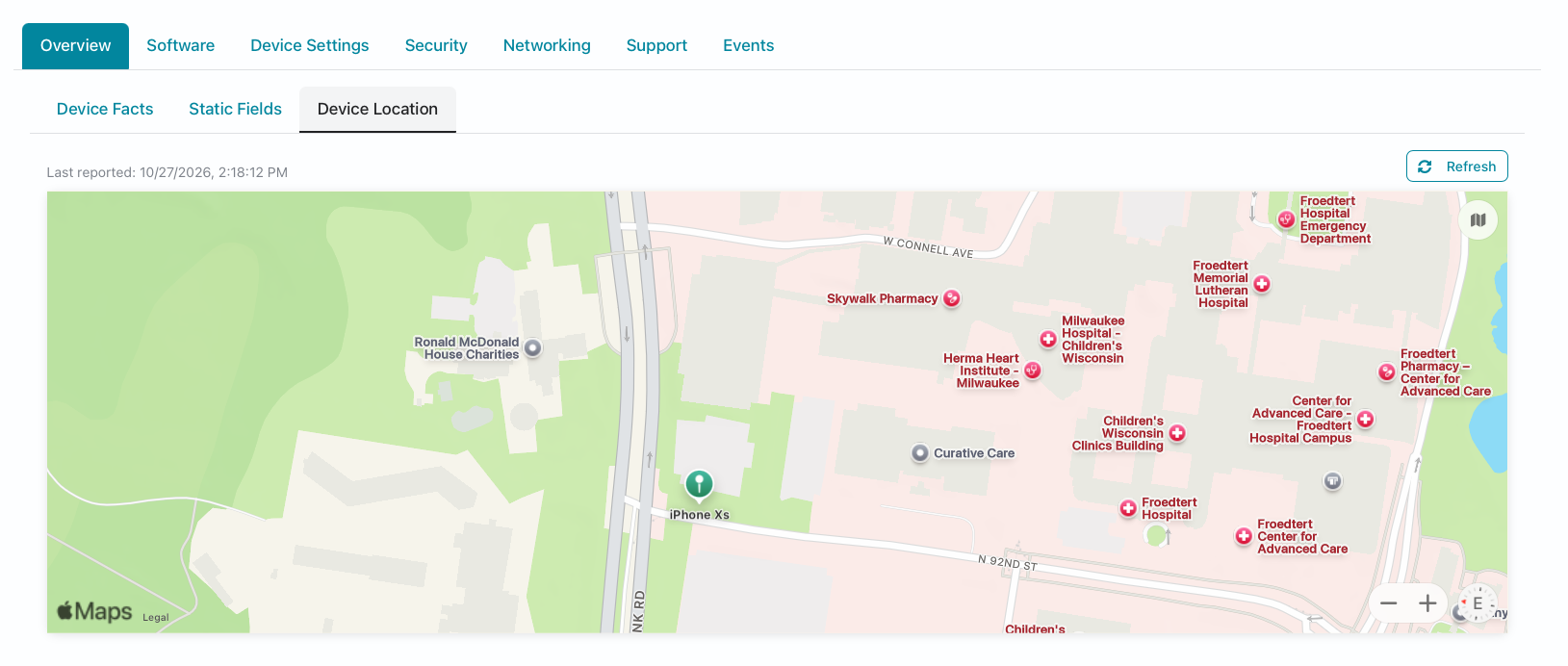Viewport: 1568px width, 666px height.
Task: Open the Static Fields sub-tab
Action: (235, 109)
